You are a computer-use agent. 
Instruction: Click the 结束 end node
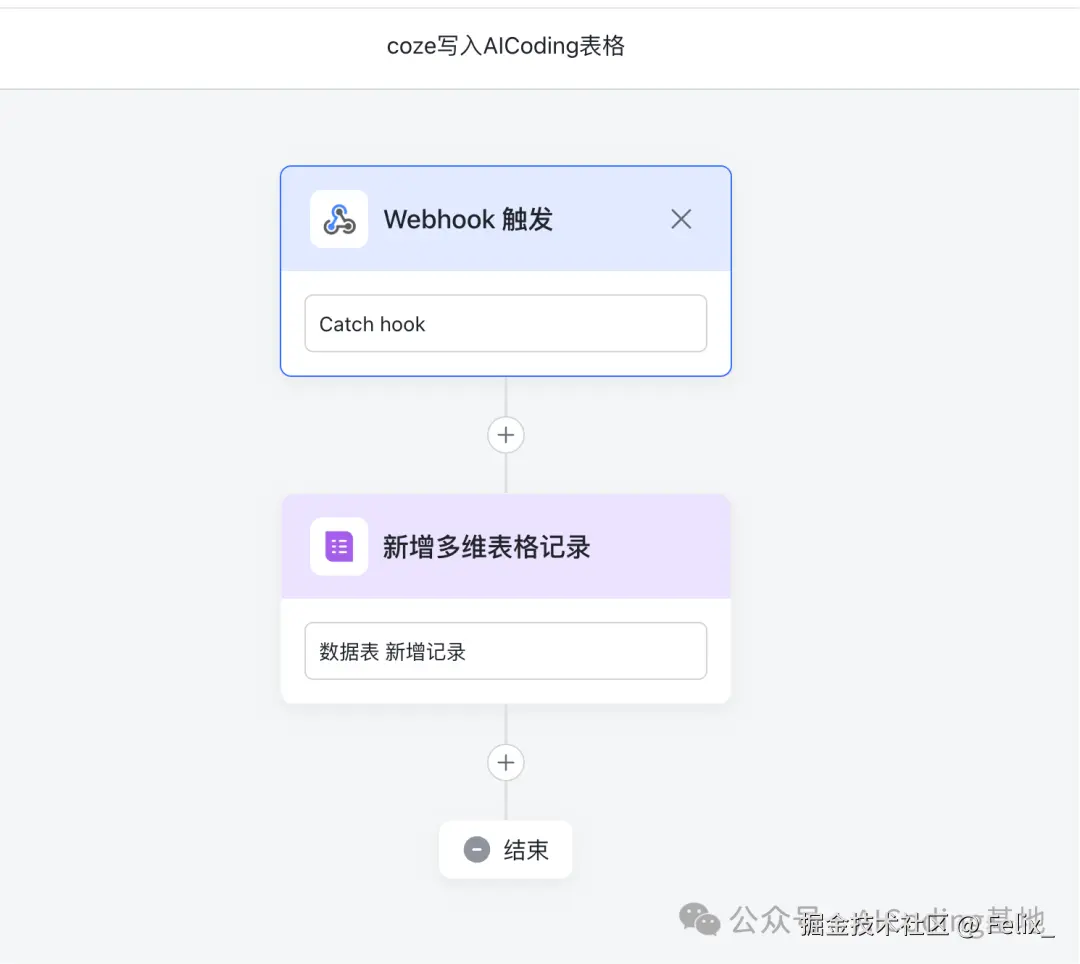click(x=506, y=850)
